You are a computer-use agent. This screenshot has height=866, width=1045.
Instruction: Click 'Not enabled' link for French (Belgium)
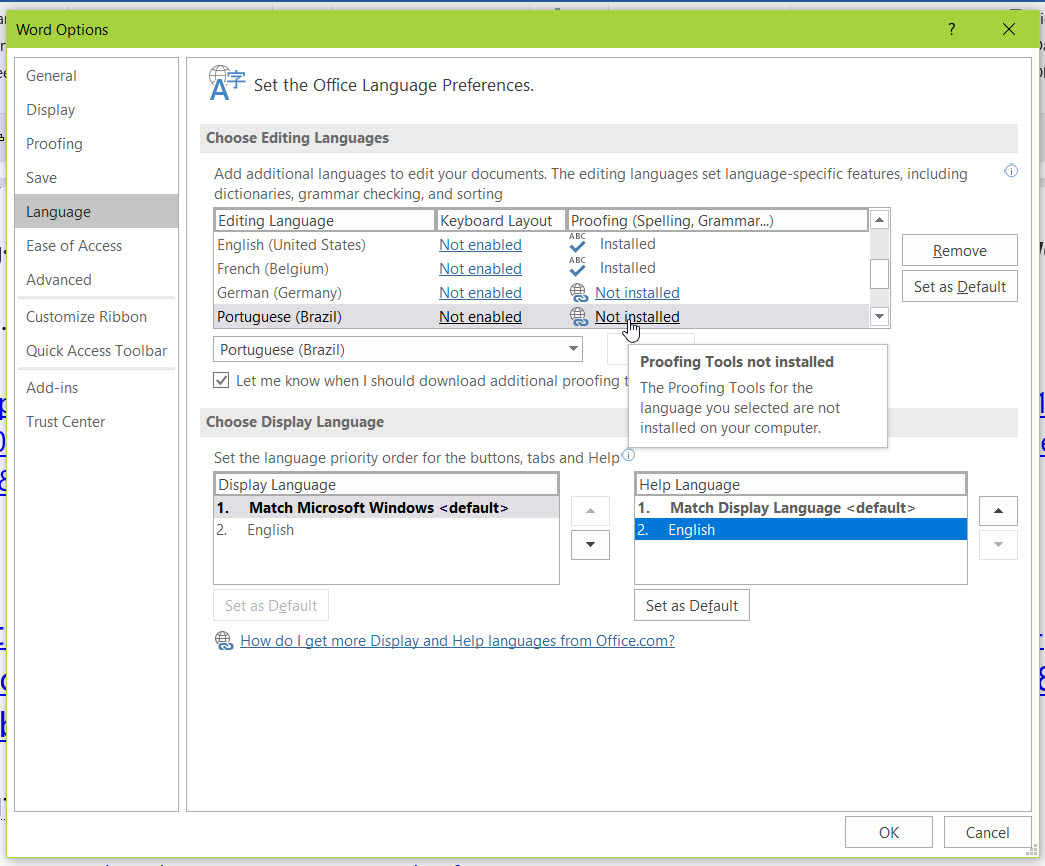point(480,269)
